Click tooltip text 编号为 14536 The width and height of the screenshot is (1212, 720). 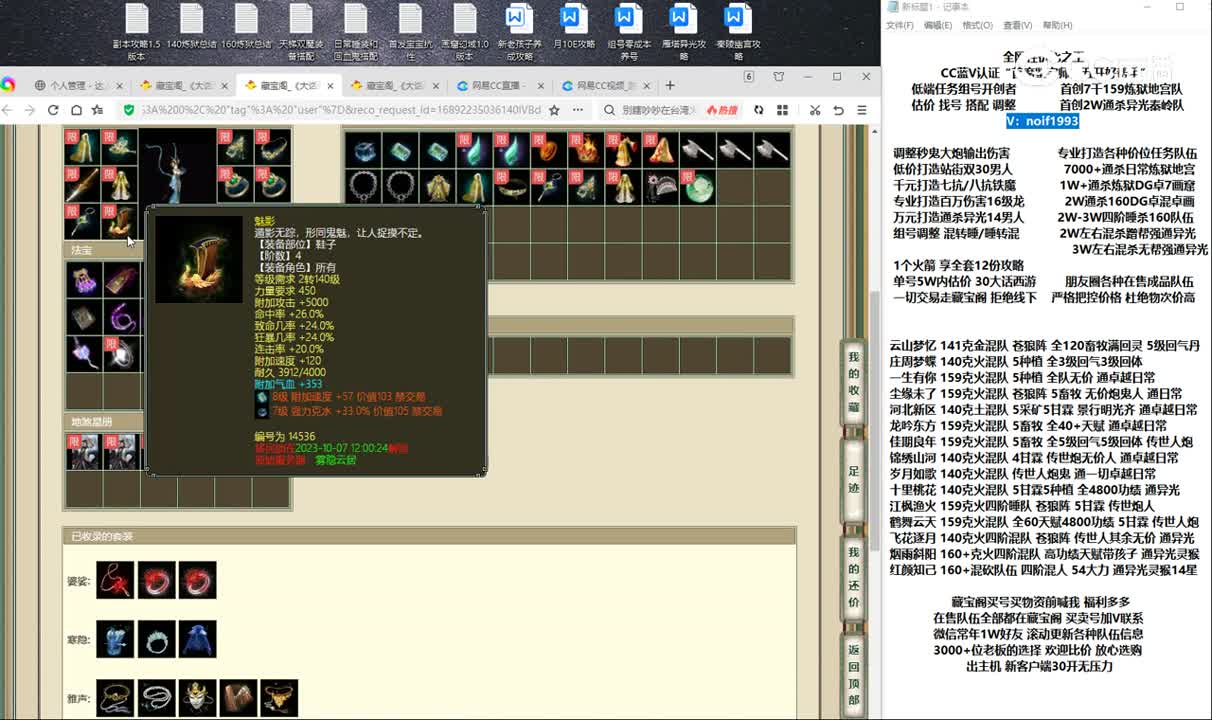(285, 436)
